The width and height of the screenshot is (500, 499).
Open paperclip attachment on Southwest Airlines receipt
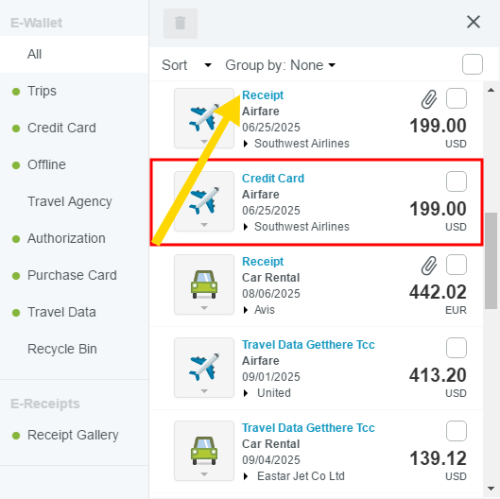tap(429, 99)
